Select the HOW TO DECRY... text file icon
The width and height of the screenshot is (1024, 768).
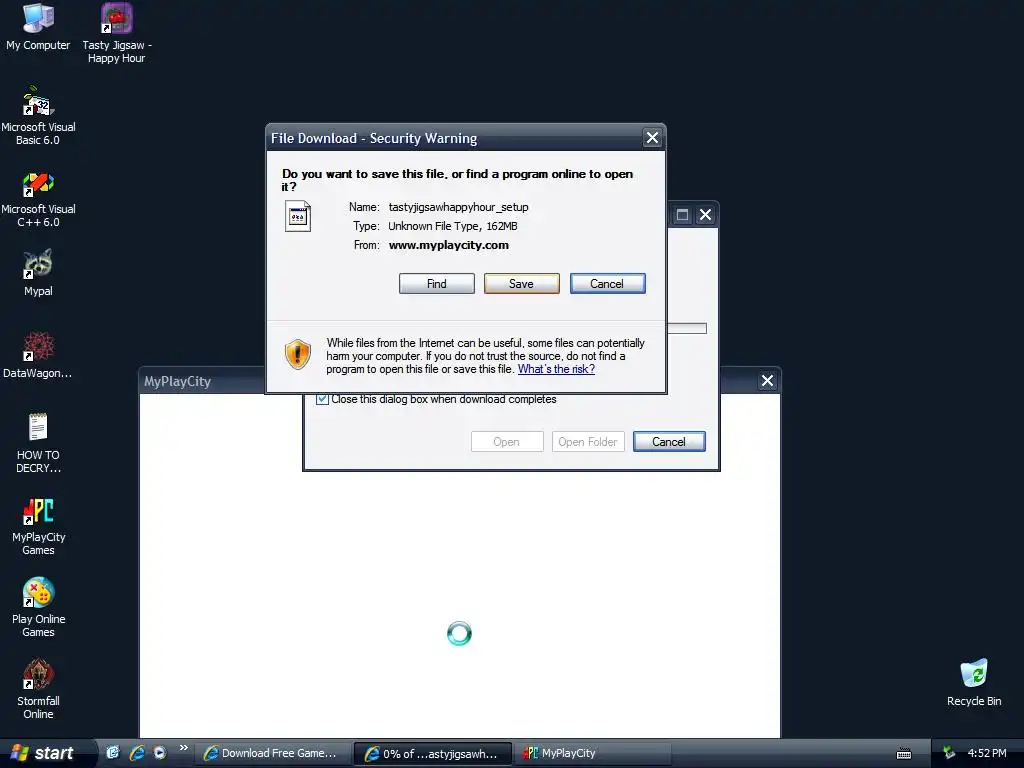pyautogui.click(x=38, y=443)
